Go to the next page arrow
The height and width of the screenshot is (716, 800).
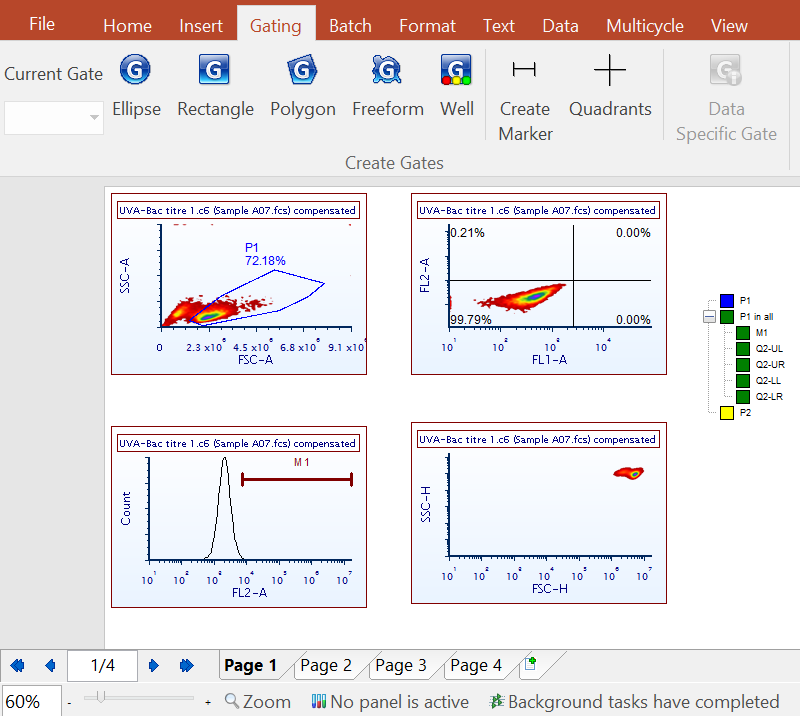point(154,666)
